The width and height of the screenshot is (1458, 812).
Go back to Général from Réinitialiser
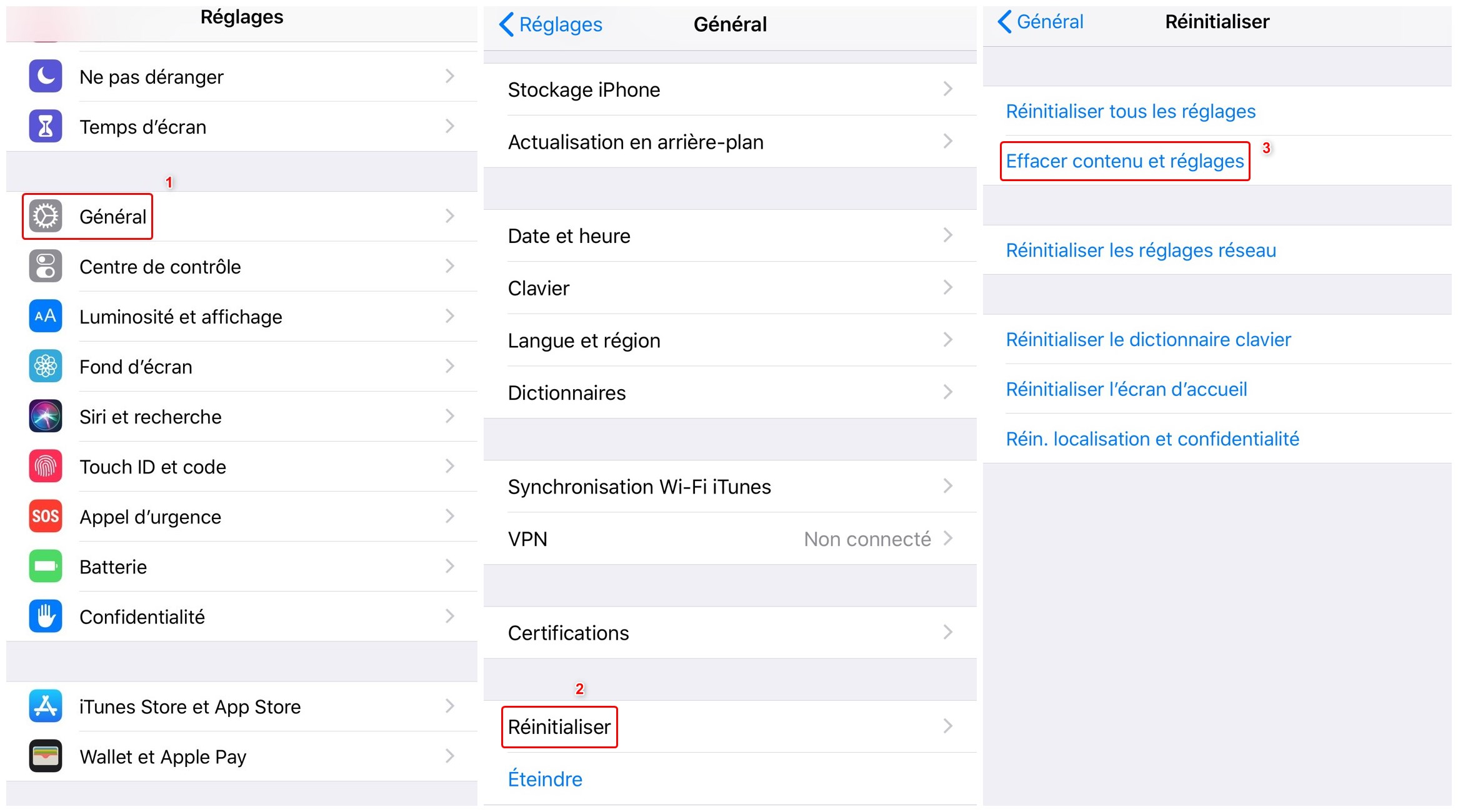[1041, 22]
